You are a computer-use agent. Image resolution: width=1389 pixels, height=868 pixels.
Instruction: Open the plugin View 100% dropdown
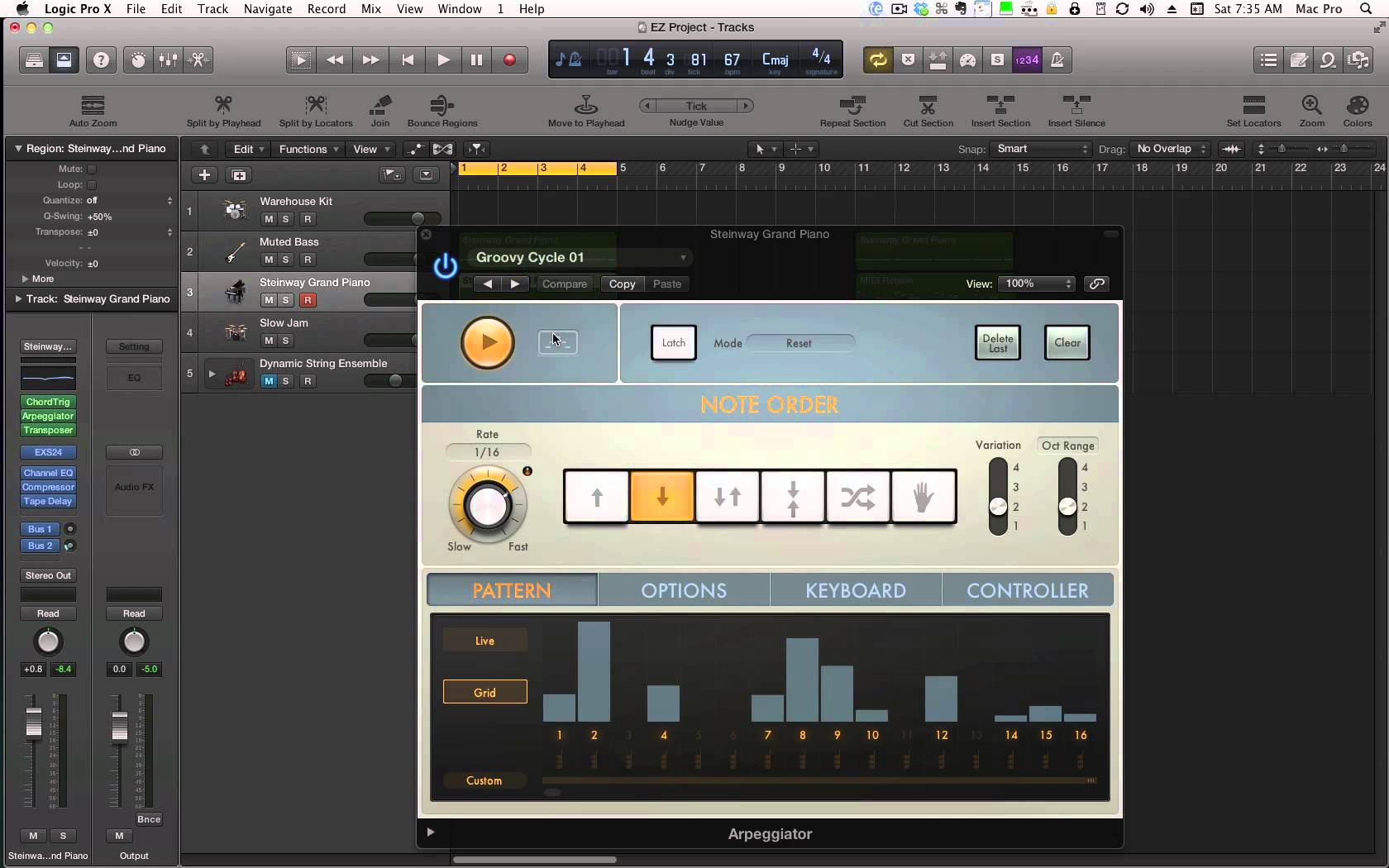click(x=1037, y=284)
